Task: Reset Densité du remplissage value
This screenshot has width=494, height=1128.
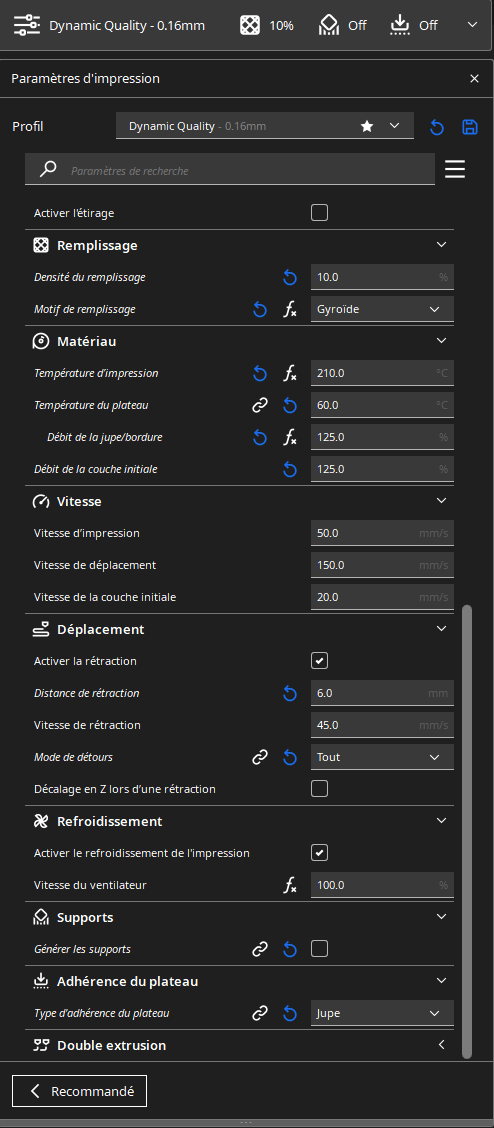Action: [290, 278]
